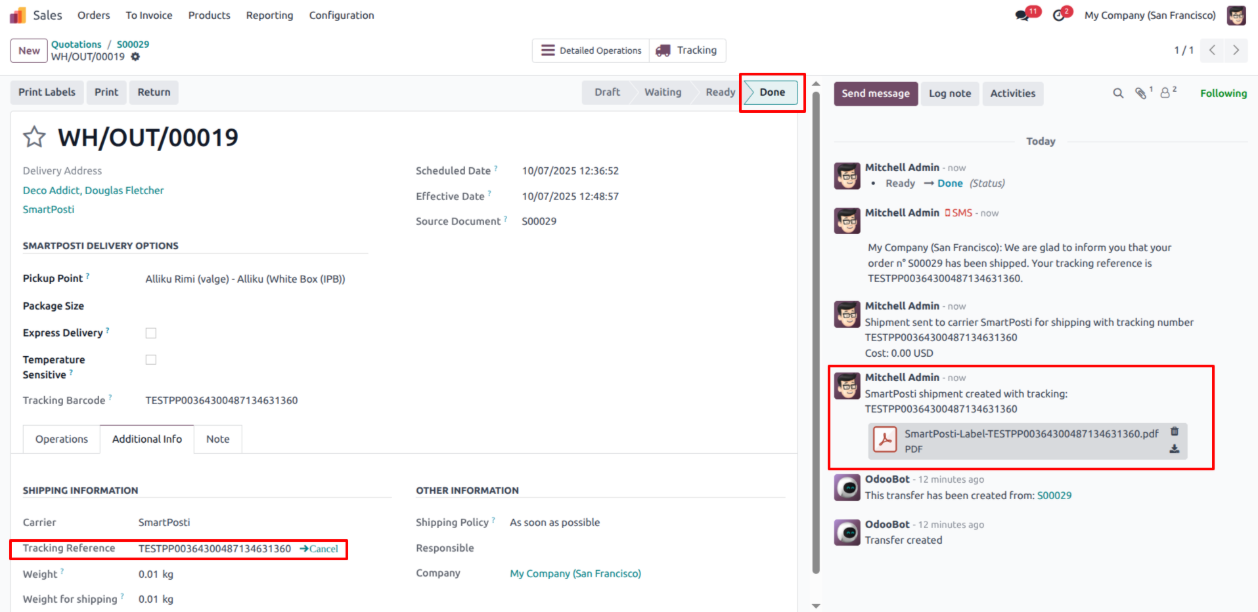Expand the Configuration menu
Image resolution: width=1258 pixels, height=612 pixels.
(x=341, y=15)
